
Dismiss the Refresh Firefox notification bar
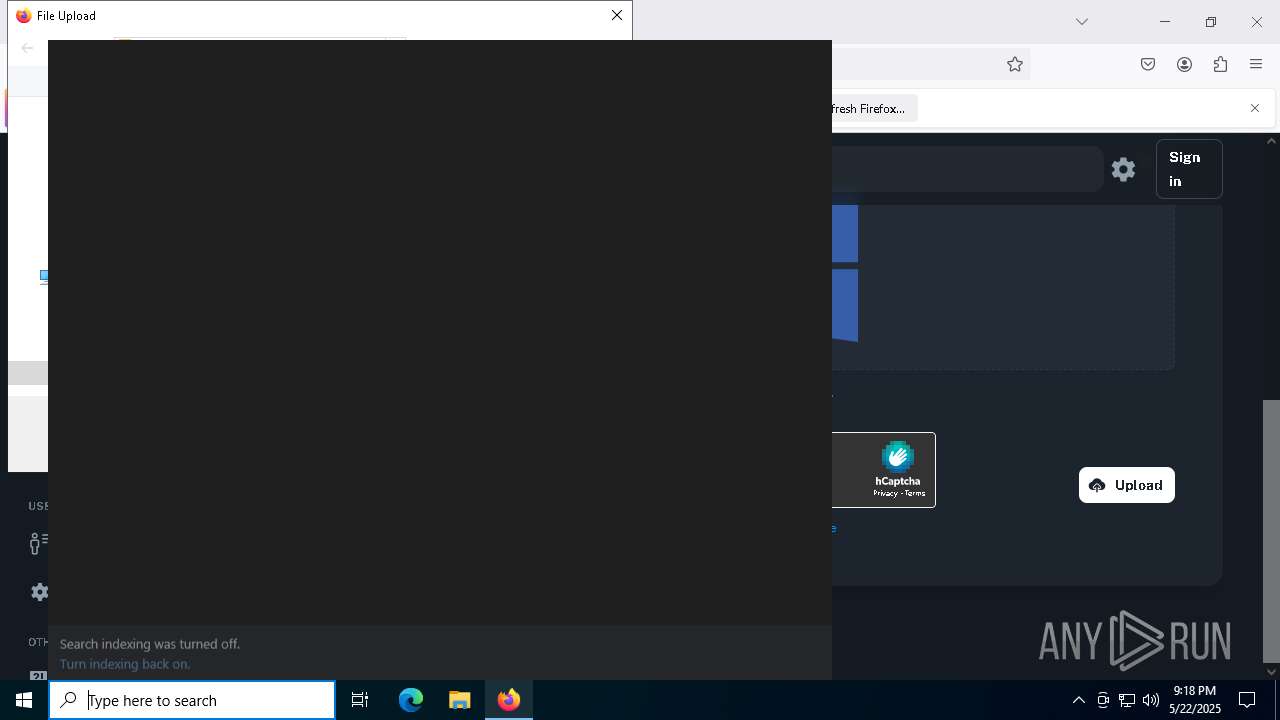[x=1255, y=108]
